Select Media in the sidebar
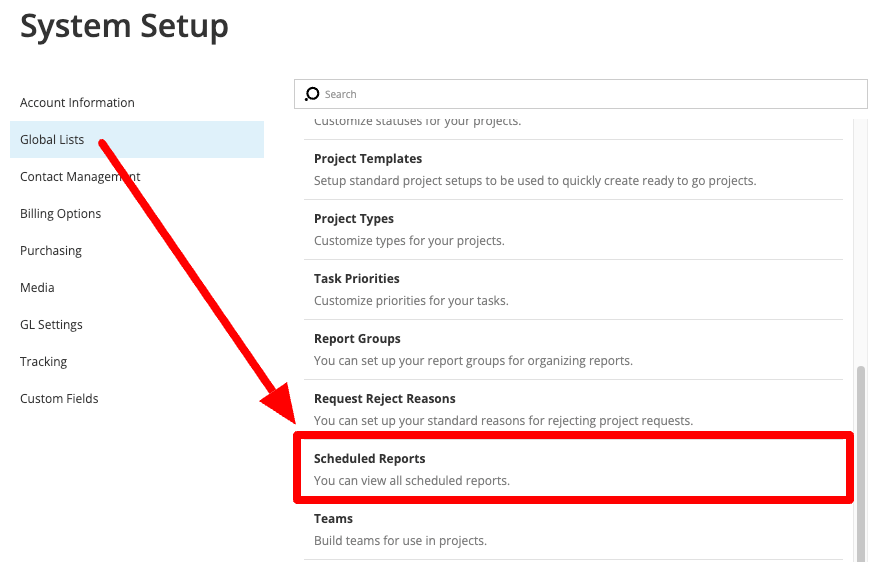The height and width of the screenshot is (562, 870). pyautogui.click(x=37, y=287)
